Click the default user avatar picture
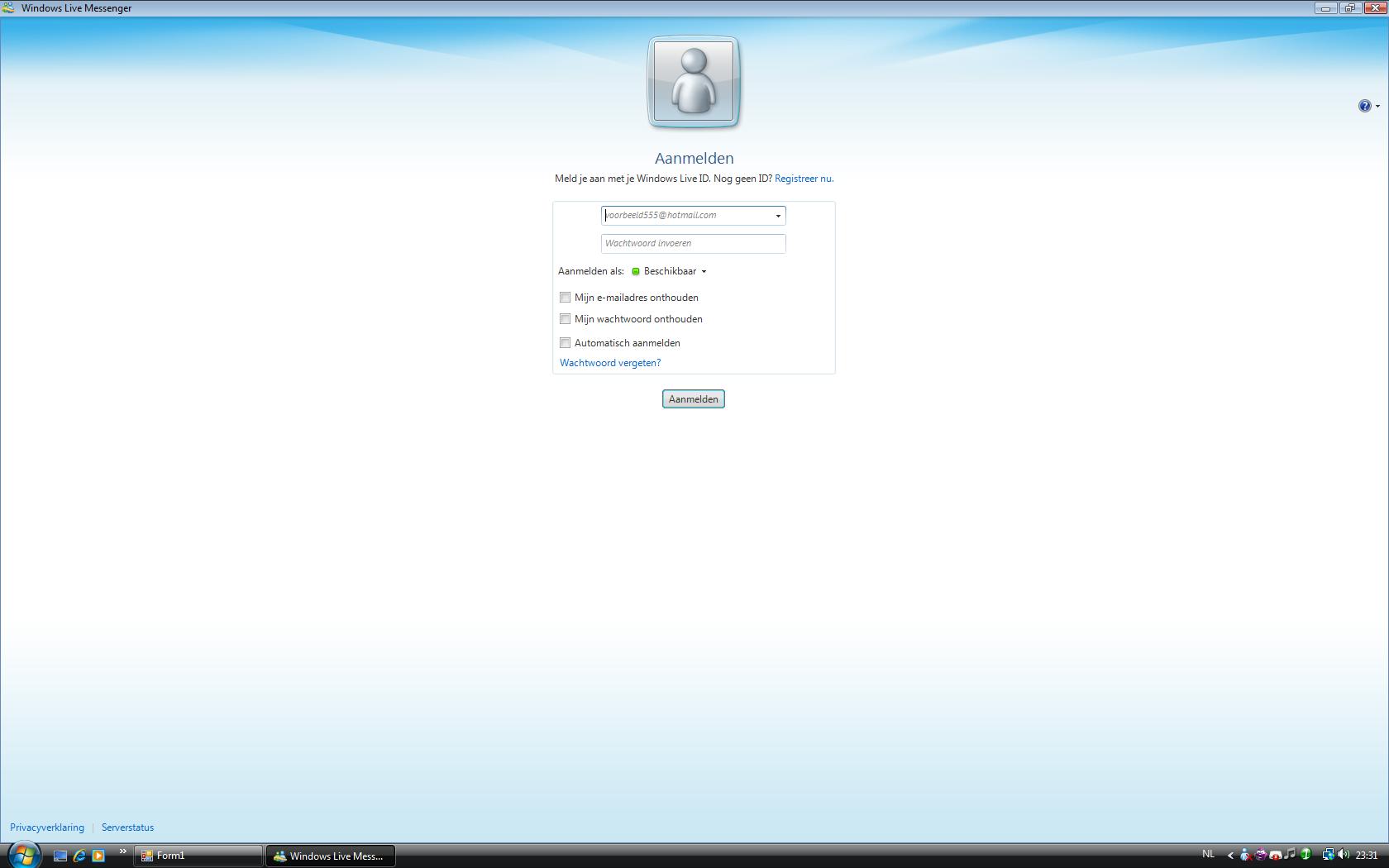Image resolution: width=1389 pixels, height=868 pixels. 694,82
